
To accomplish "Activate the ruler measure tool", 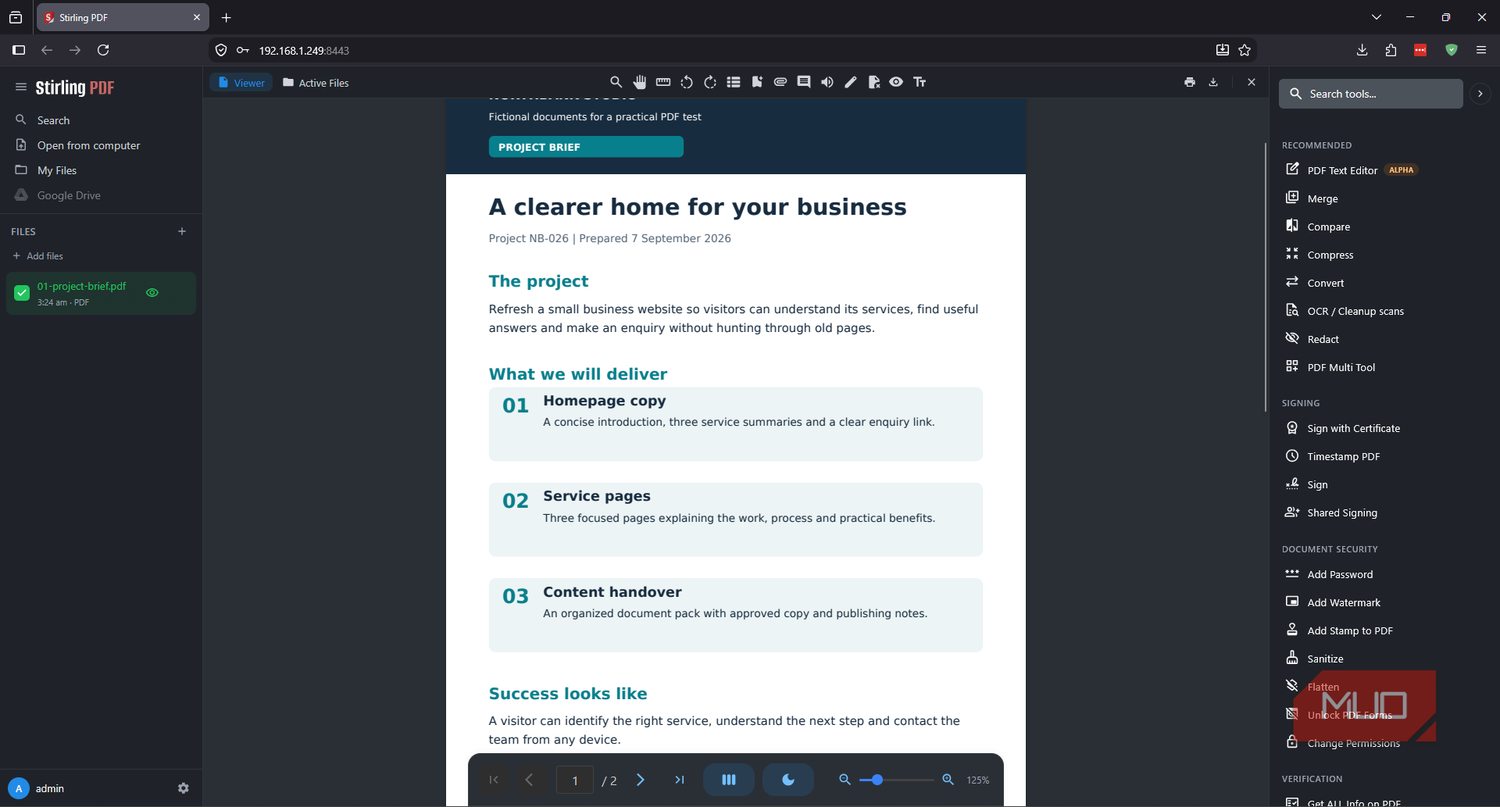I will (663, 82).
